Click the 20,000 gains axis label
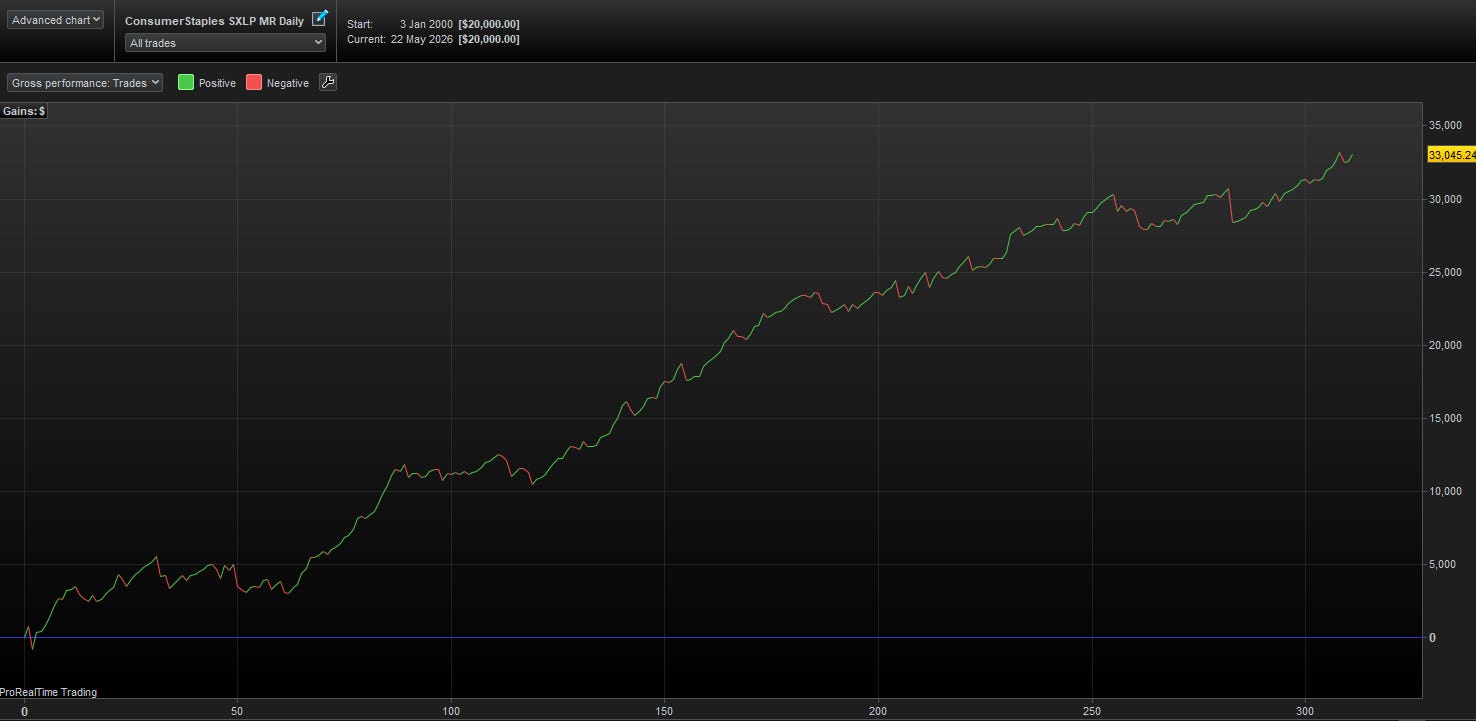Image resolution: width=1476 pixels, height=721 pixels. pyautogui.click(x=1445, y=345)
